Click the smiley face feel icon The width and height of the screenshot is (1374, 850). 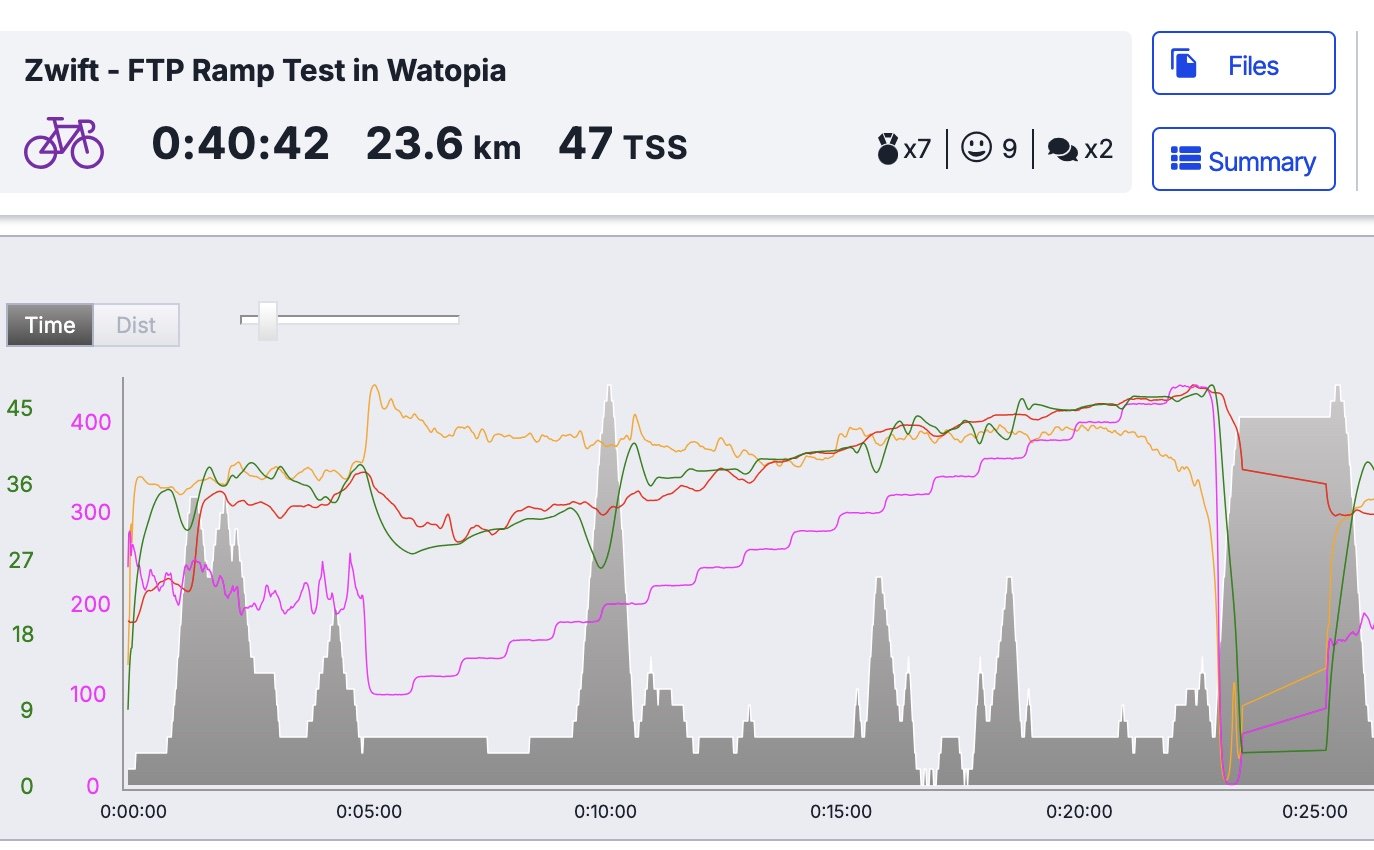(975, 149)
